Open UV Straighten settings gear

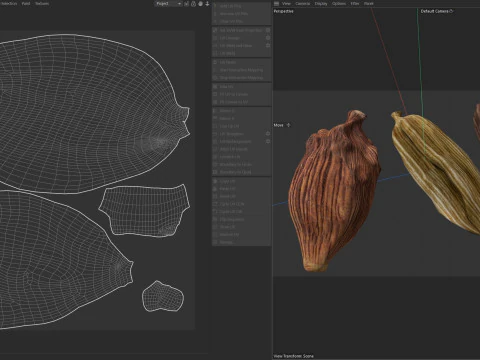(268, 134)
